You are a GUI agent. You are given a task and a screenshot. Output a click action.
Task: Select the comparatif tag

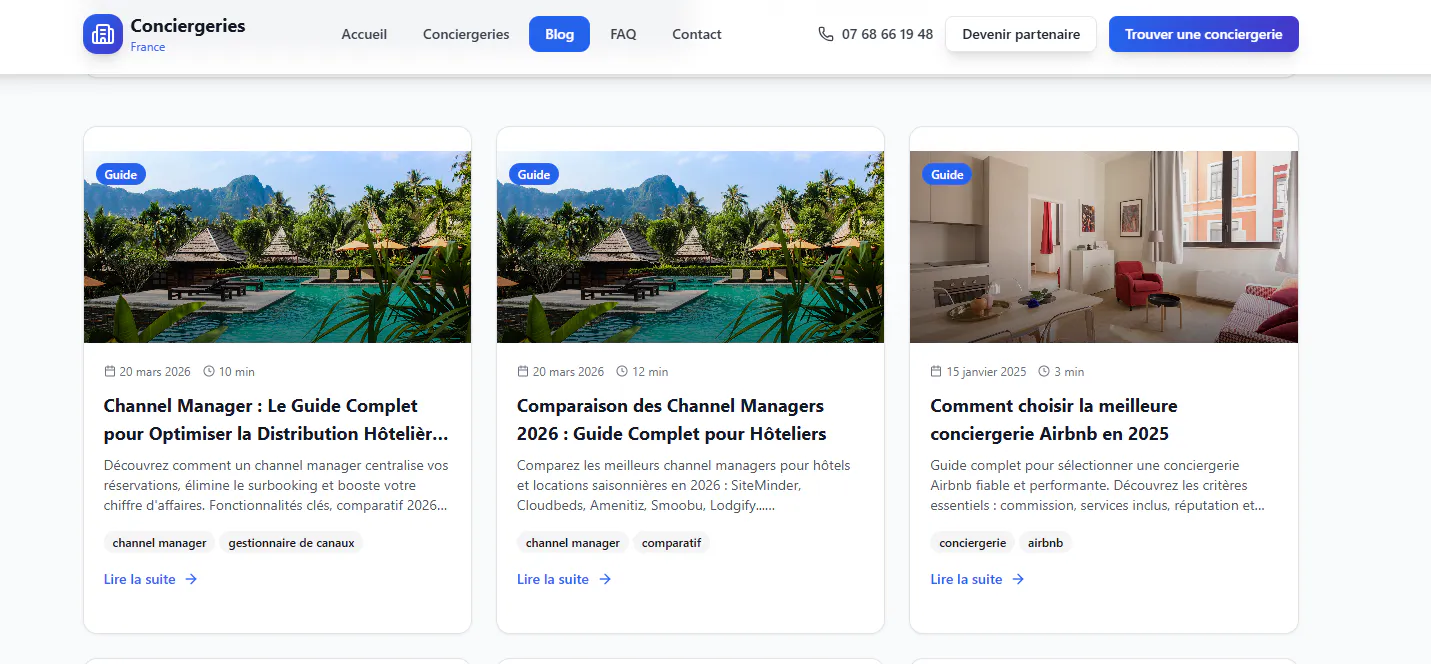click(x=672, y=543)
